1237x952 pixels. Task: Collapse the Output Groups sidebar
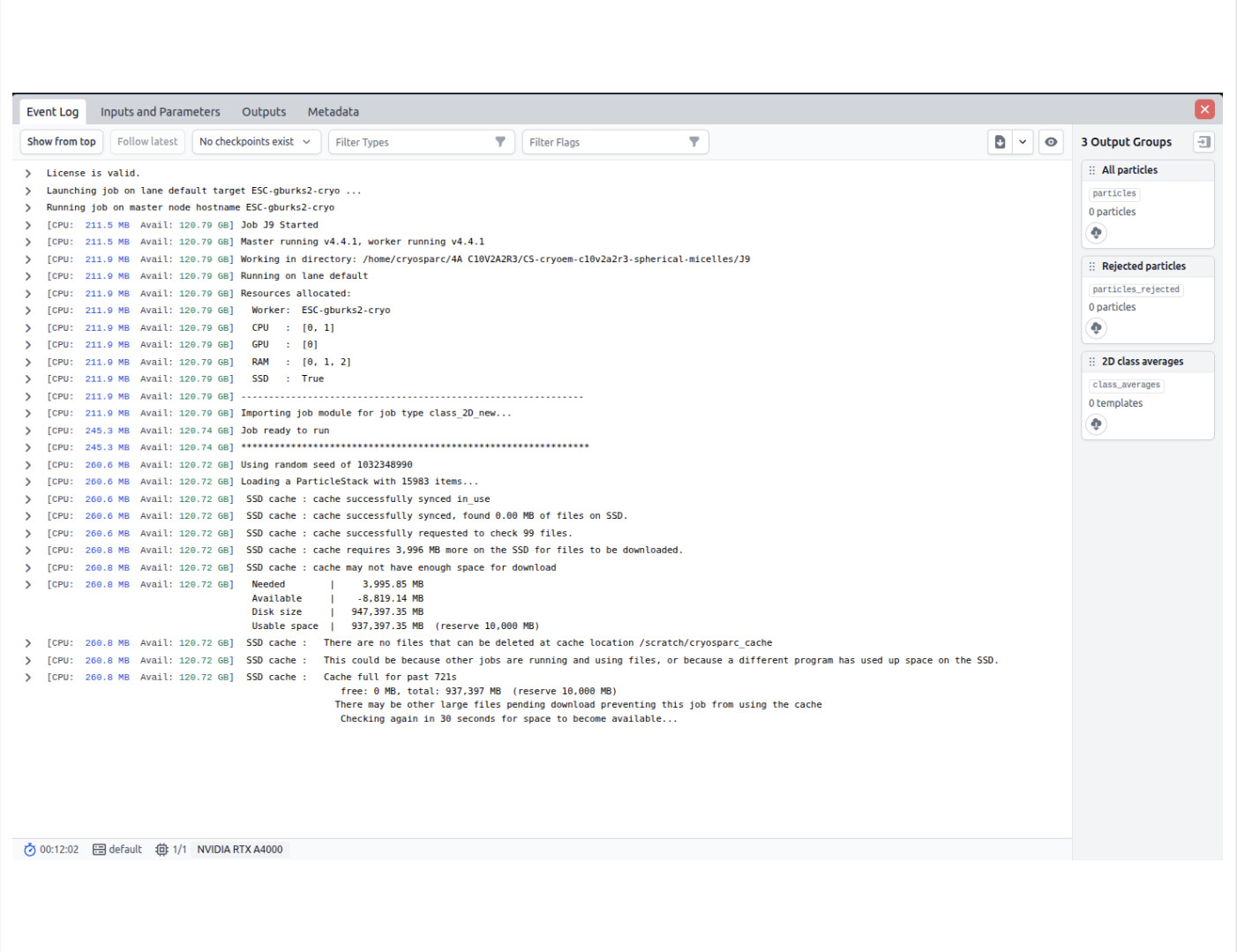[1204, 142]
